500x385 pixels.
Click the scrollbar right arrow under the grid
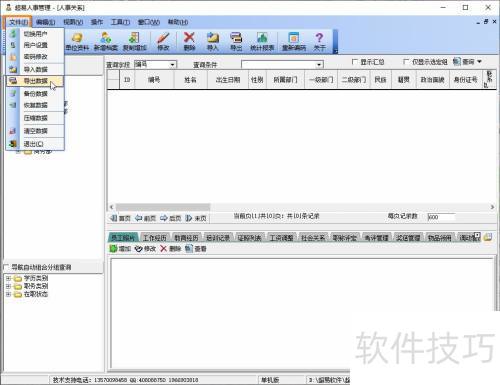492,207
